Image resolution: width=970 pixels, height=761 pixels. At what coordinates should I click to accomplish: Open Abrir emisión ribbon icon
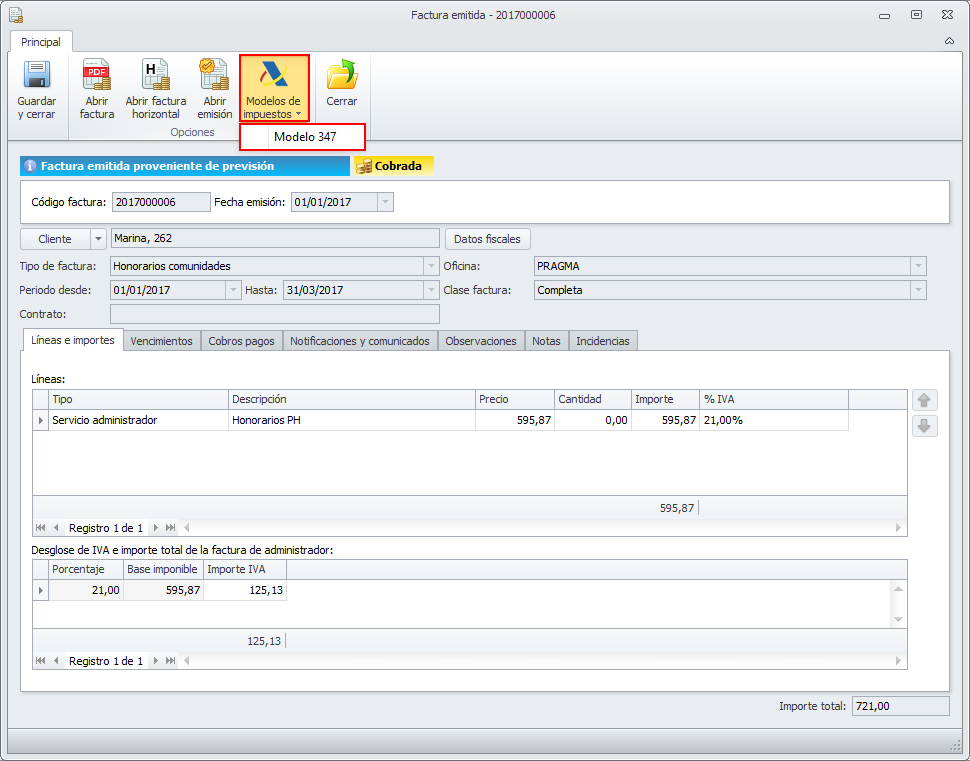214,76
